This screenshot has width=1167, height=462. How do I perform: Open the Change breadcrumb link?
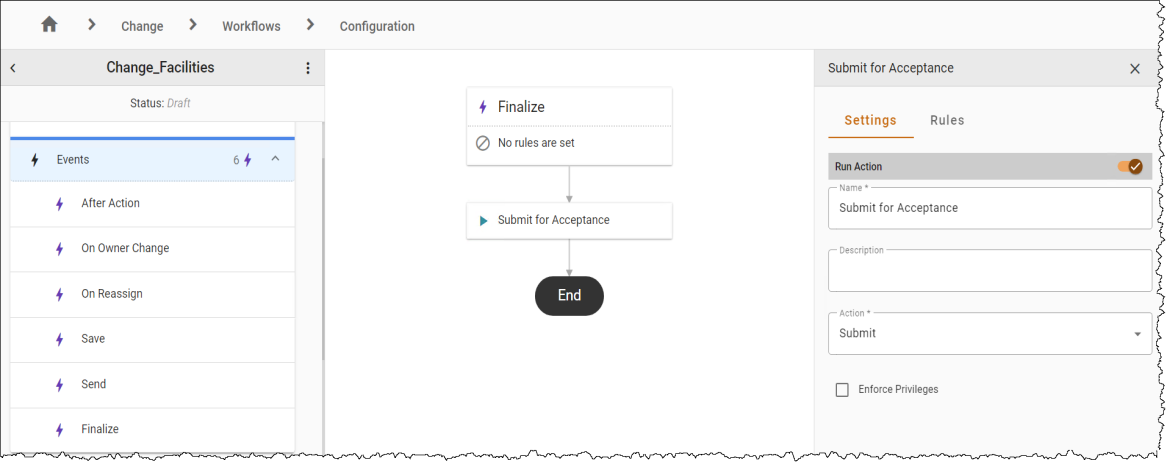click(x=142, y=26)
